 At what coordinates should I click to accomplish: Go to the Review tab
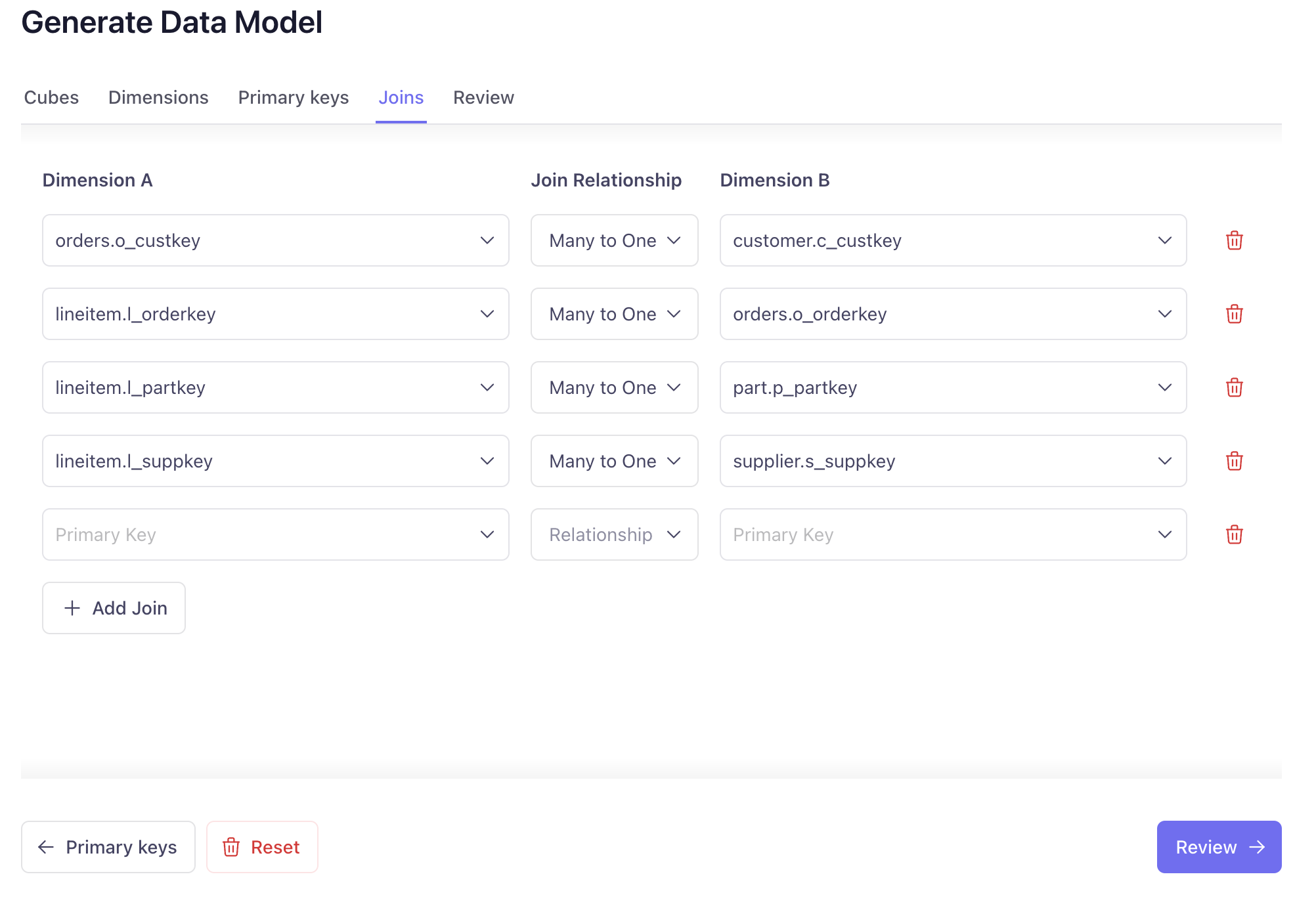click(483, 97)
